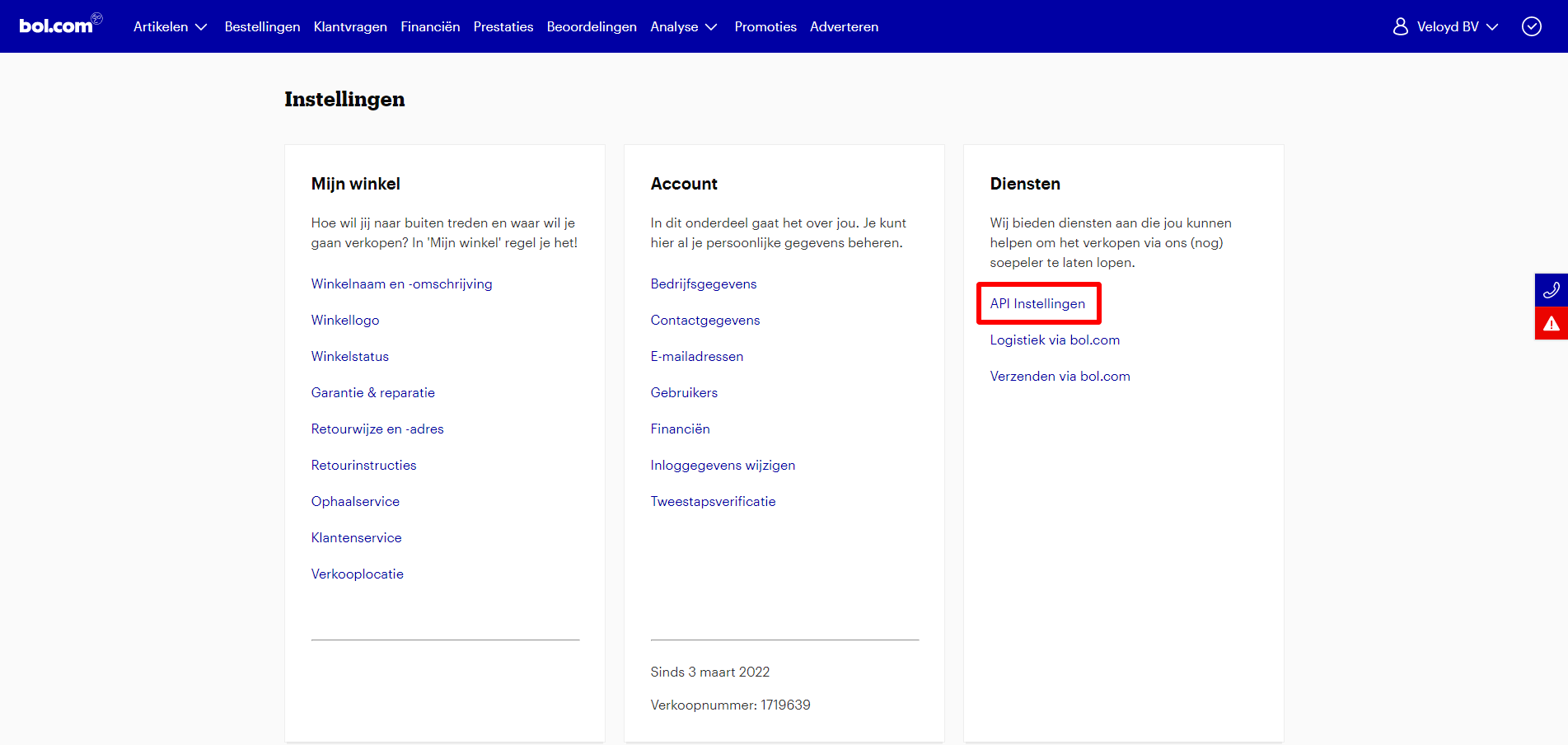Open Winkelnaam en -omschrijving link

(401, 283)
